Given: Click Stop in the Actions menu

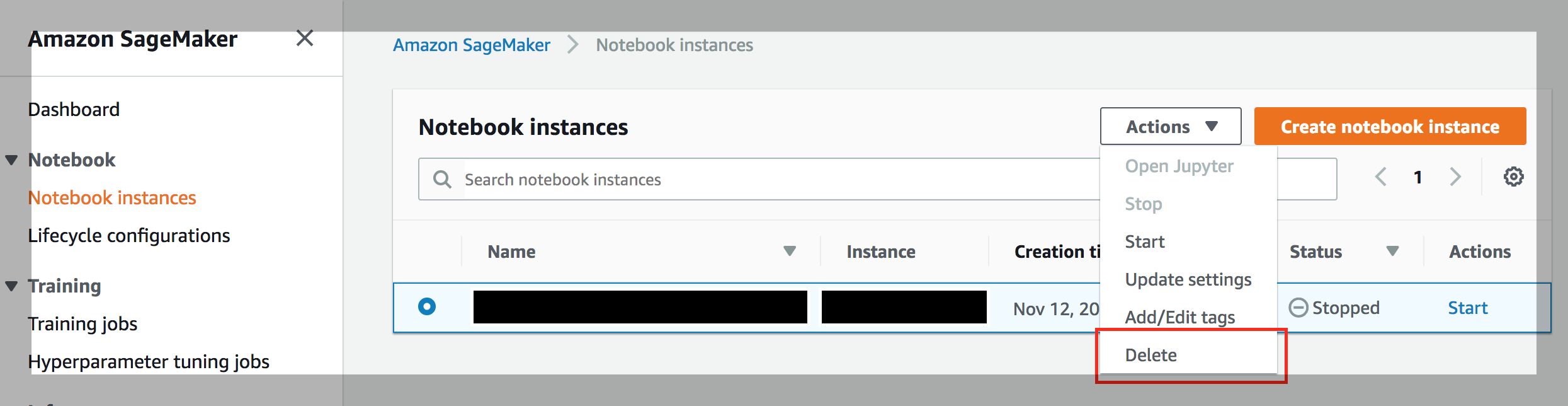Looking at the screenshot, I should pyautogui.click(x=1144, y=204).
